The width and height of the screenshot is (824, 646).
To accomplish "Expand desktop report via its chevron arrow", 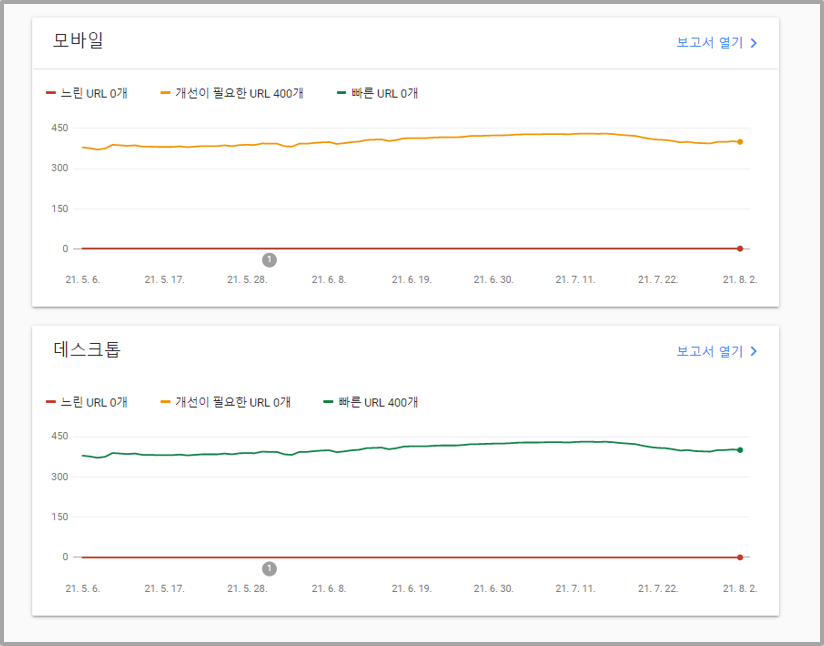I will pyautogui.click(x=756, y=352).
